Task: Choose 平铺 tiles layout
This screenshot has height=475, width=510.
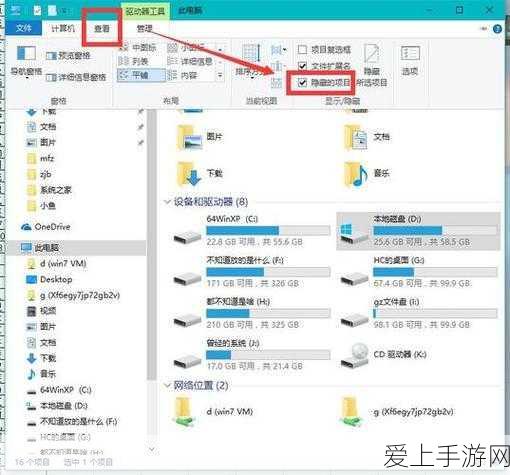Action: 141,75
